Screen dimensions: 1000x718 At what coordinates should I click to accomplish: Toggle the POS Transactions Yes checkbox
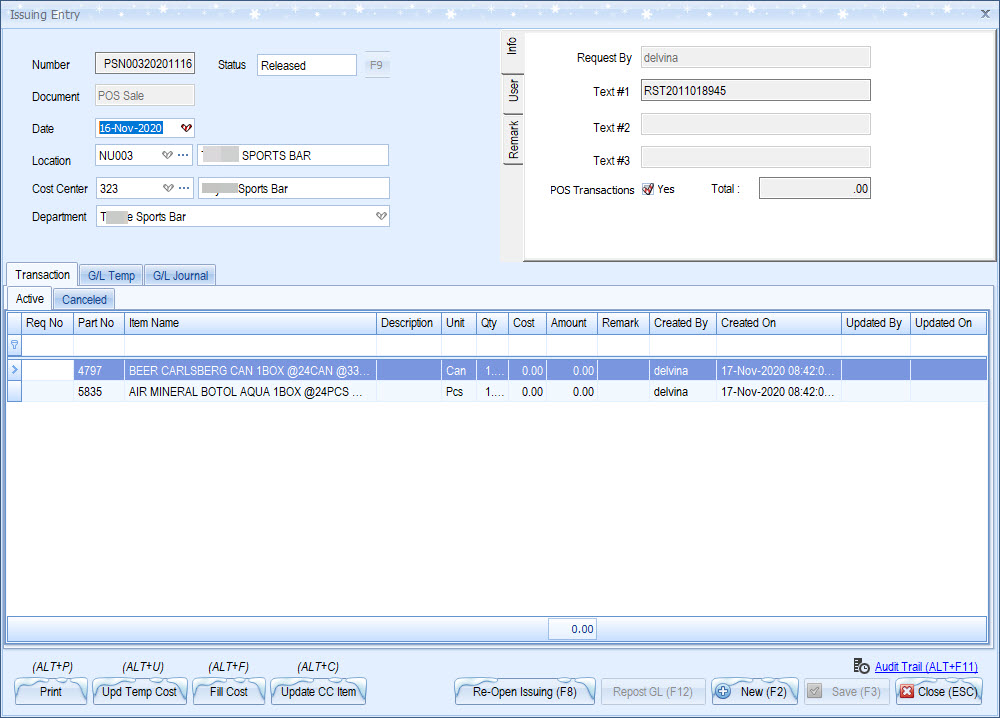(x=648, y=189)
